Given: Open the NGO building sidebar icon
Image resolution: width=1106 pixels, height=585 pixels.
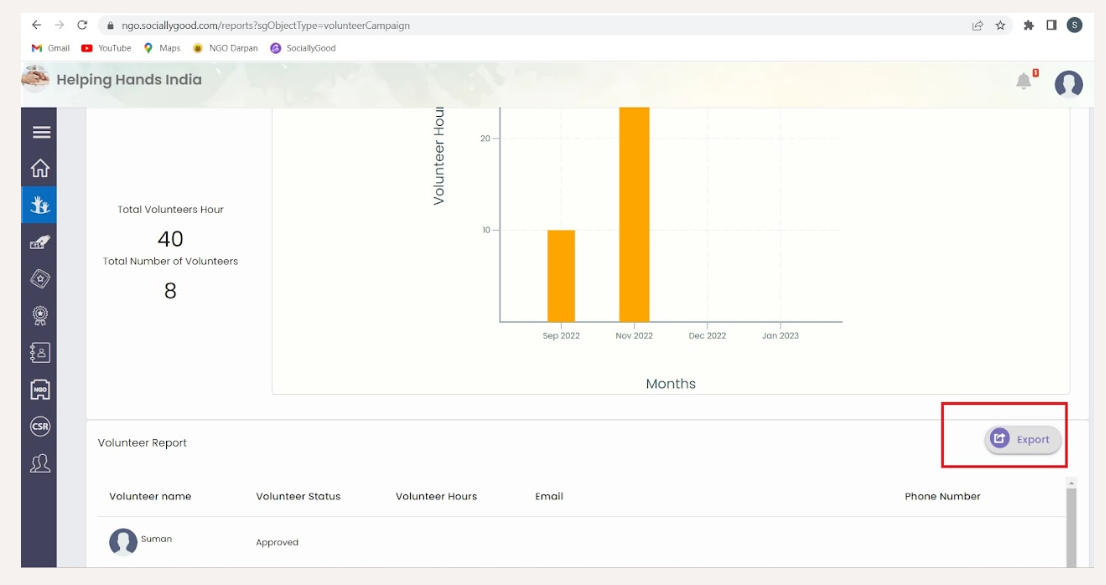Looking at the screenshot, I should coord(40,390).
